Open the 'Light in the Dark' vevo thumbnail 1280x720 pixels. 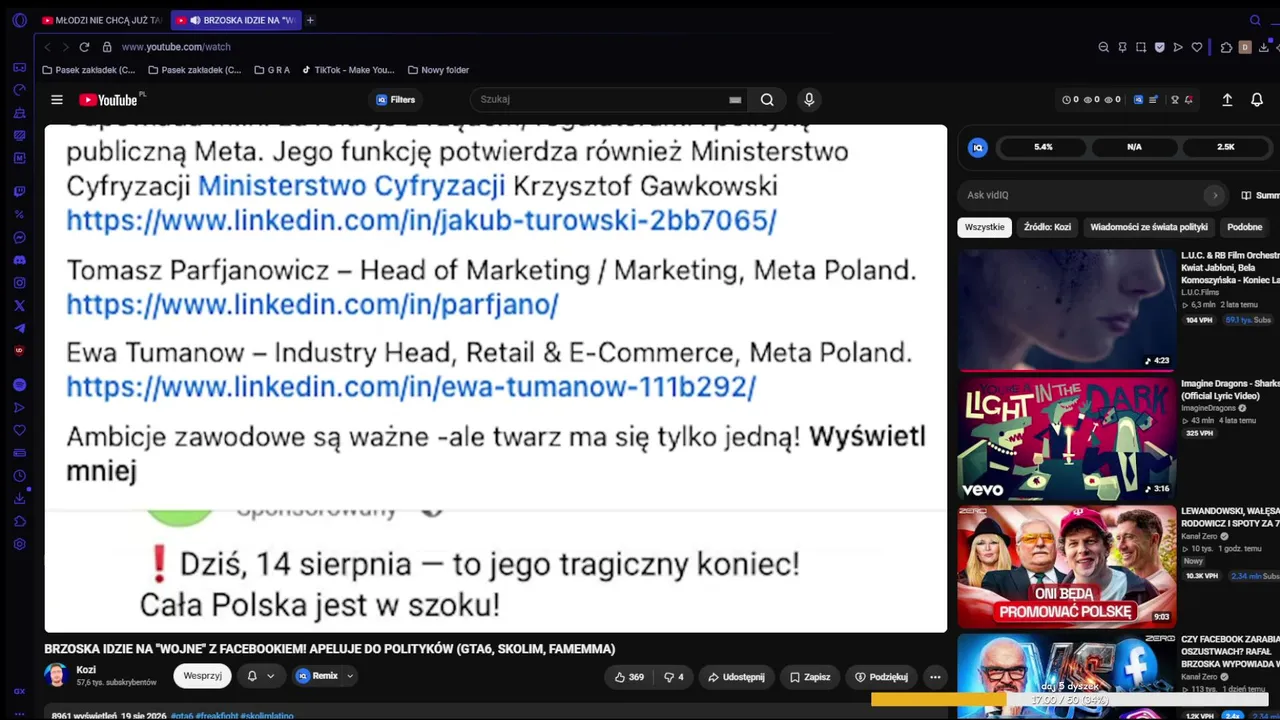pyautogui.click(x=1067, y=438)
